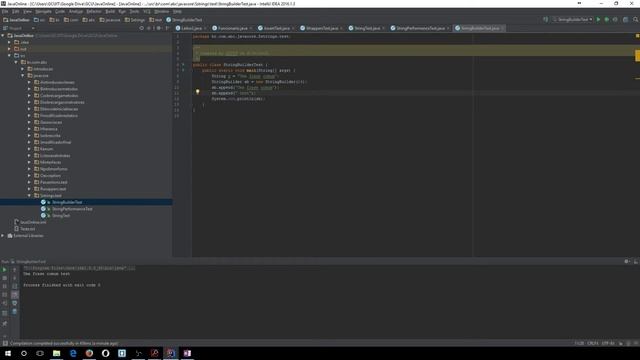Image resolution: width=640 pixels, height=360 pixels.
Task: Switch to the StringPerformanceTest.java tab
Action: pyautogui.click(x=420, y=28)
